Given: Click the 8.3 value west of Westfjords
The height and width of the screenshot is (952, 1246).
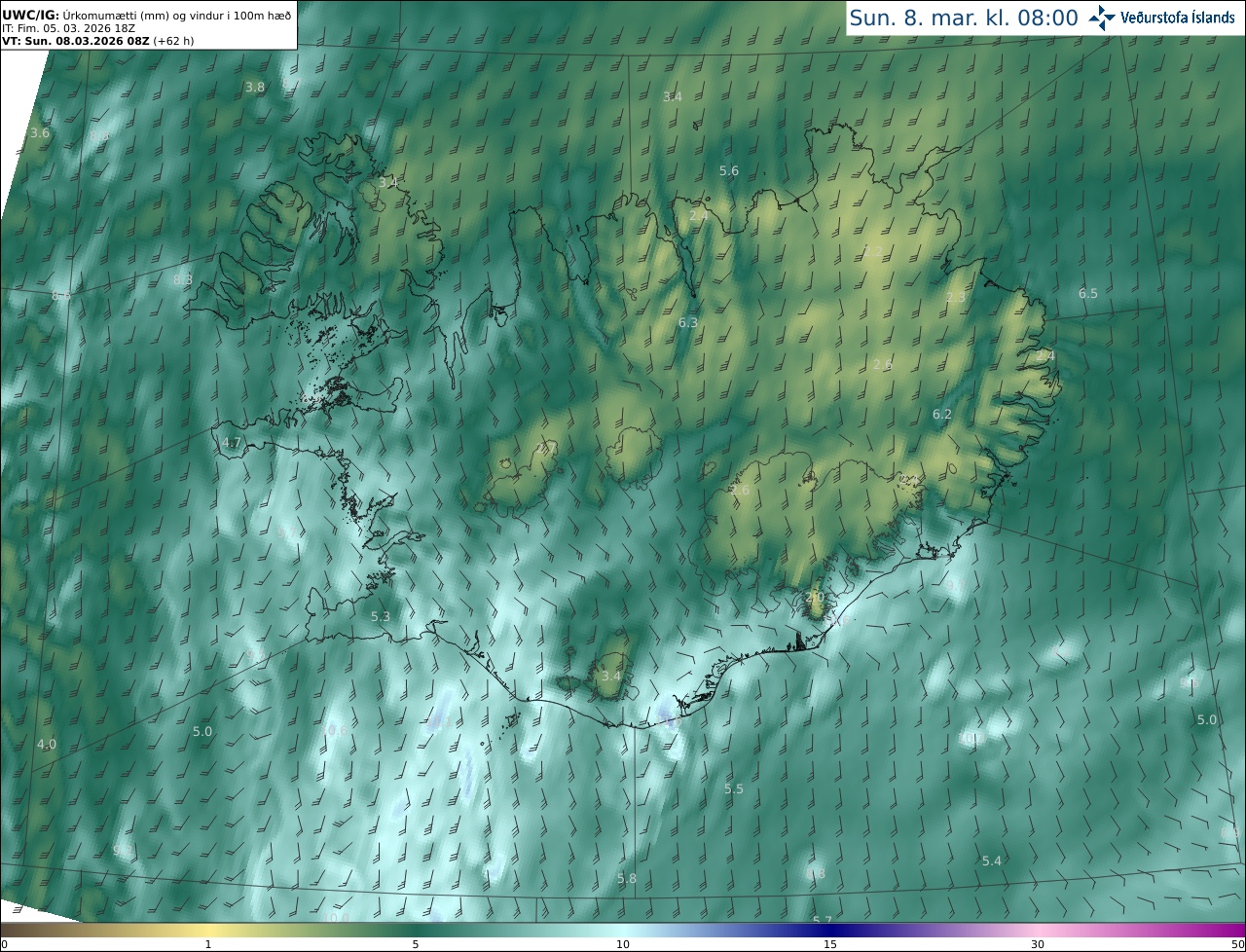Looking at the screenshot, I should pos(183,280).
